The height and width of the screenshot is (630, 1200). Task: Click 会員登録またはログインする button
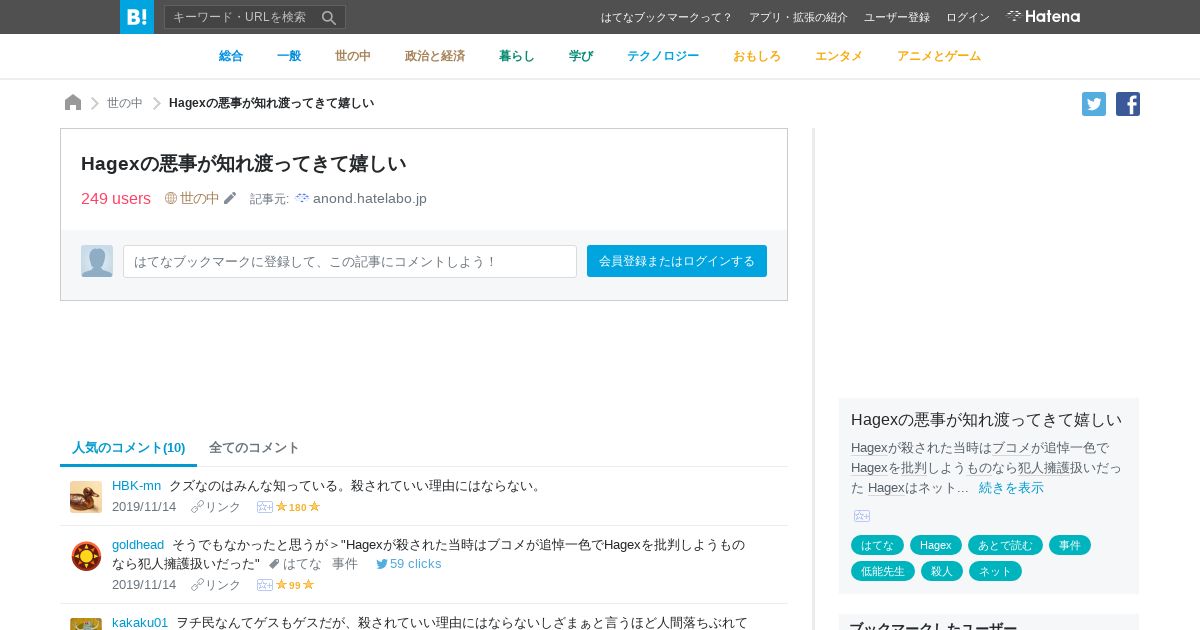[x=677, y=261]
